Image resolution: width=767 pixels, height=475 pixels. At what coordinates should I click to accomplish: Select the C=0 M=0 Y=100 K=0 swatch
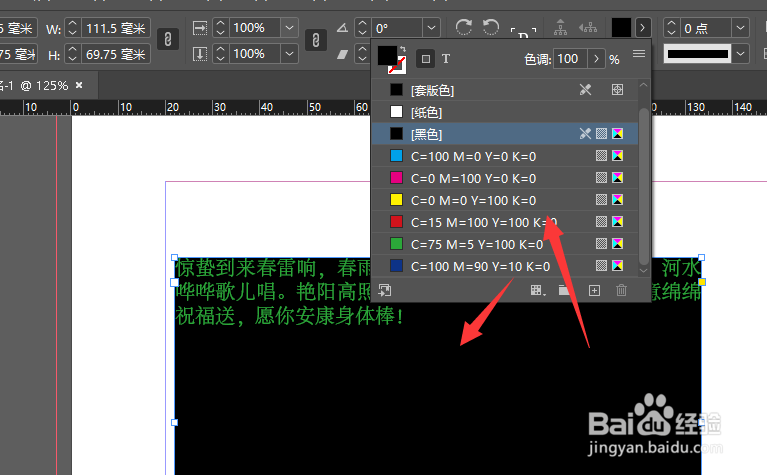tap(505, 200)
